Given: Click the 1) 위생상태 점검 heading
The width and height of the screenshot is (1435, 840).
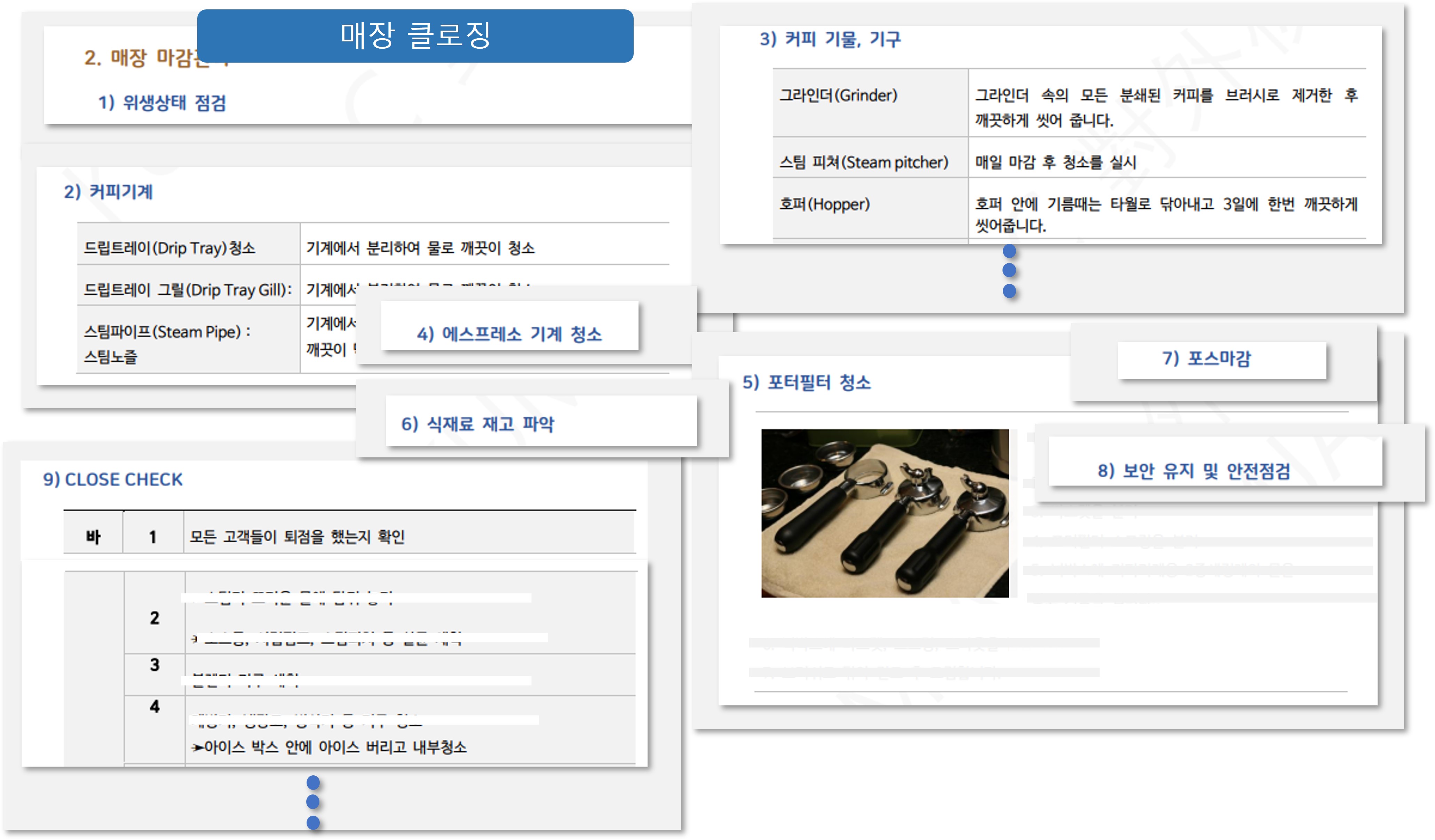Looking at the screenshot, I should (162, 103).
